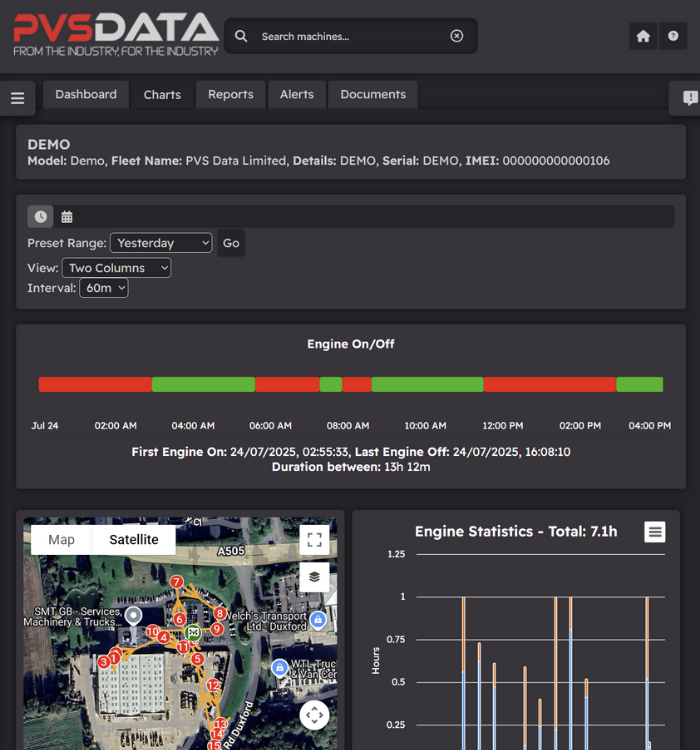Click map marker 3

pyautogui.click(x=103, y=662)
